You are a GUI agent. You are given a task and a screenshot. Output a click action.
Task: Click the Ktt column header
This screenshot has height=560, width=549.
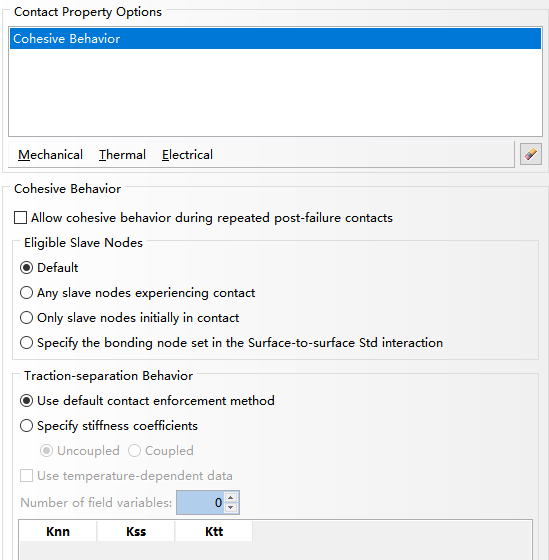[x=214, y=531]
